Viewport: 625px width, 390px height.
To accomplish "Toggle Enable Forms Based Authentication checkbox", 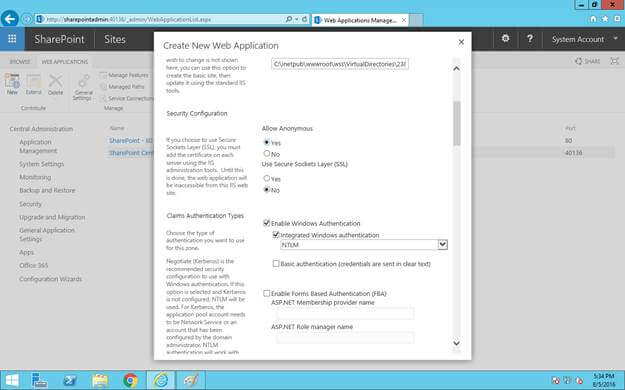I will 267,293.
